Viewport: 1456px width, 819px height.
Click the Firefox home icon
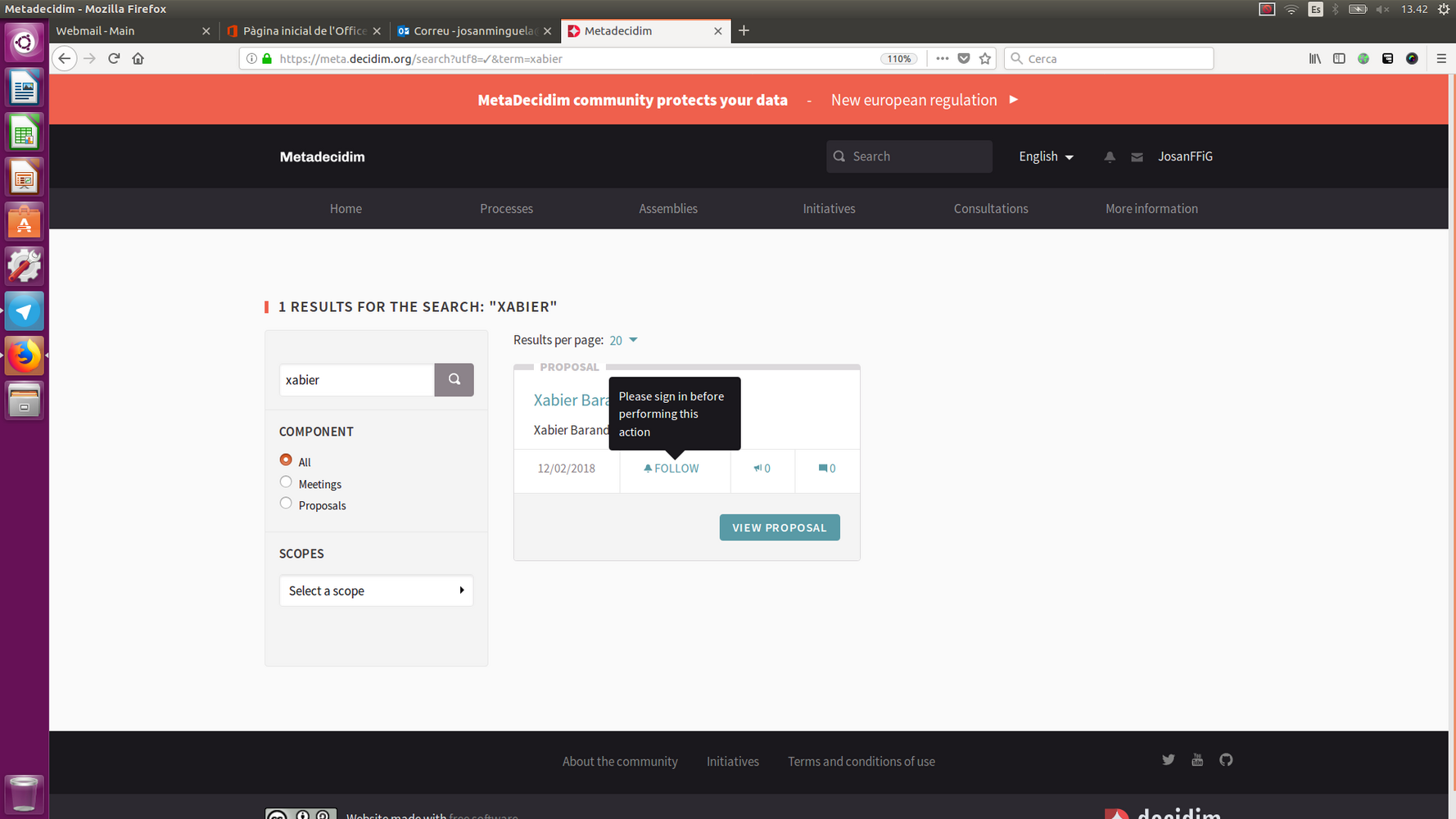[138, 59]
